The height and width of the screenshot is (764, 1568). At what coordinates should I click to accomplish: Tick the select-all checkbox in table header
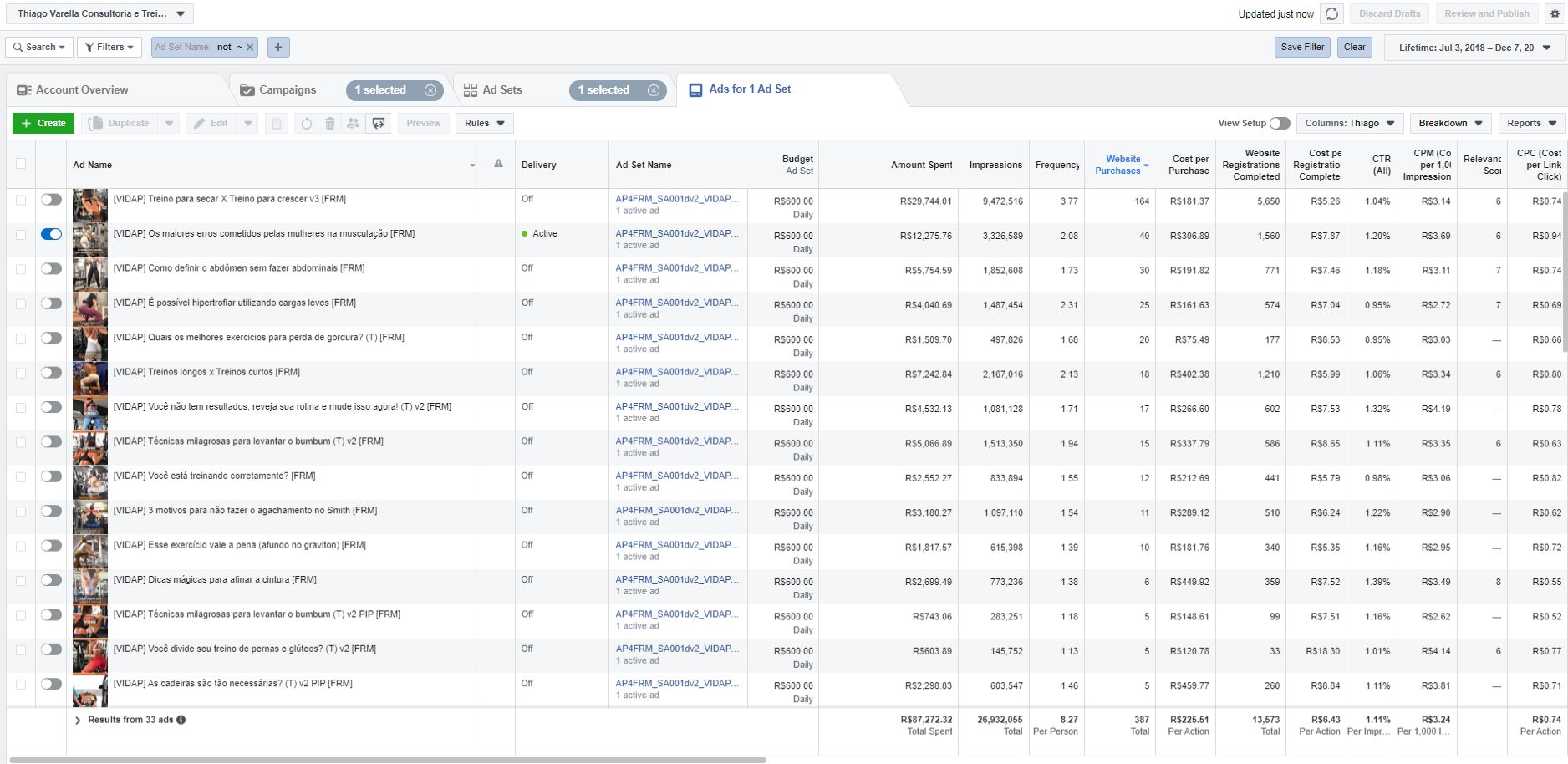click(x=21, y=164)
